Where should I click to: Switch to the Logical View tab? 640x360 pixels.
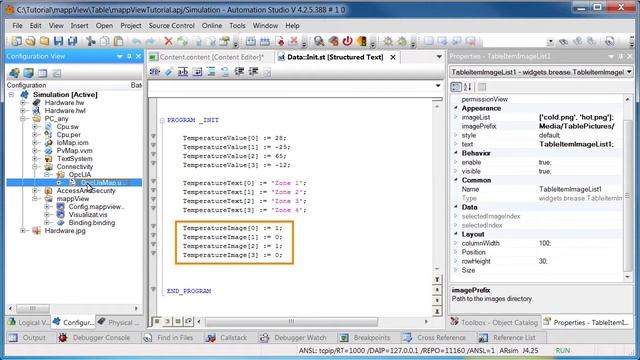click(28, 322)
